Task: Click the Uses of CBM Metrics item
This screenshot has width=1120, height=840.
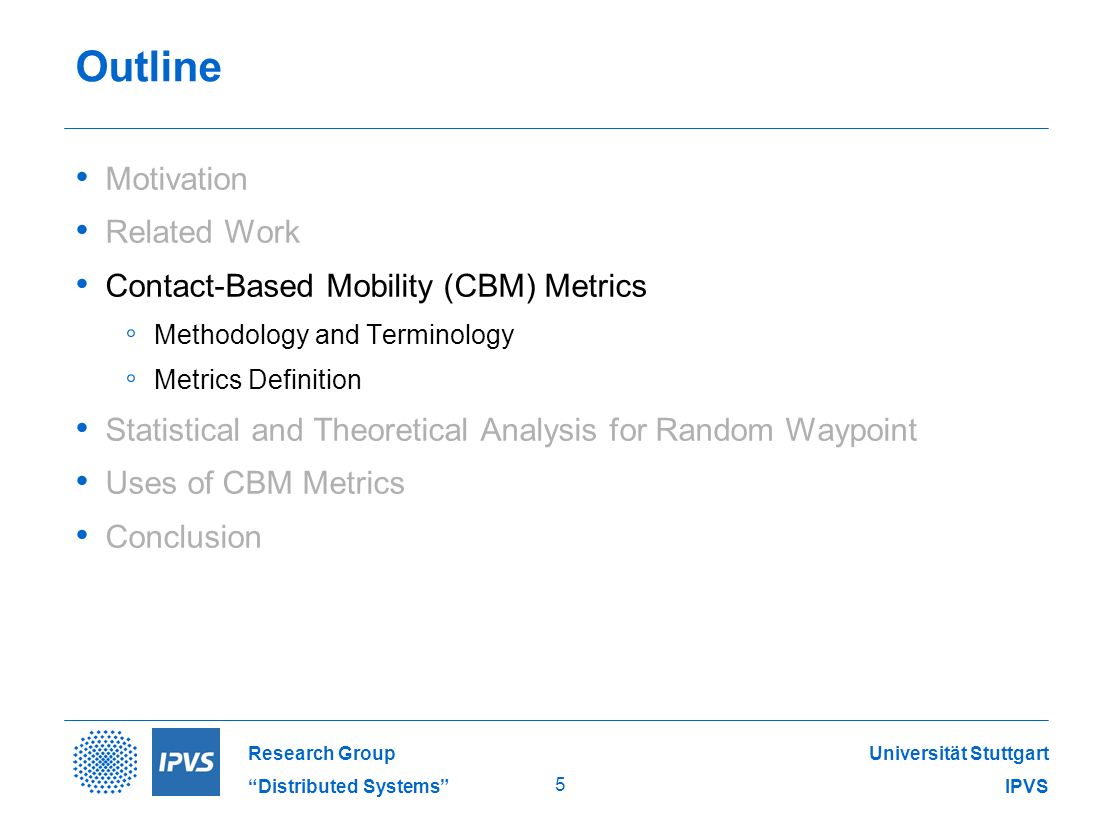Action: click(x=255, y=483)
